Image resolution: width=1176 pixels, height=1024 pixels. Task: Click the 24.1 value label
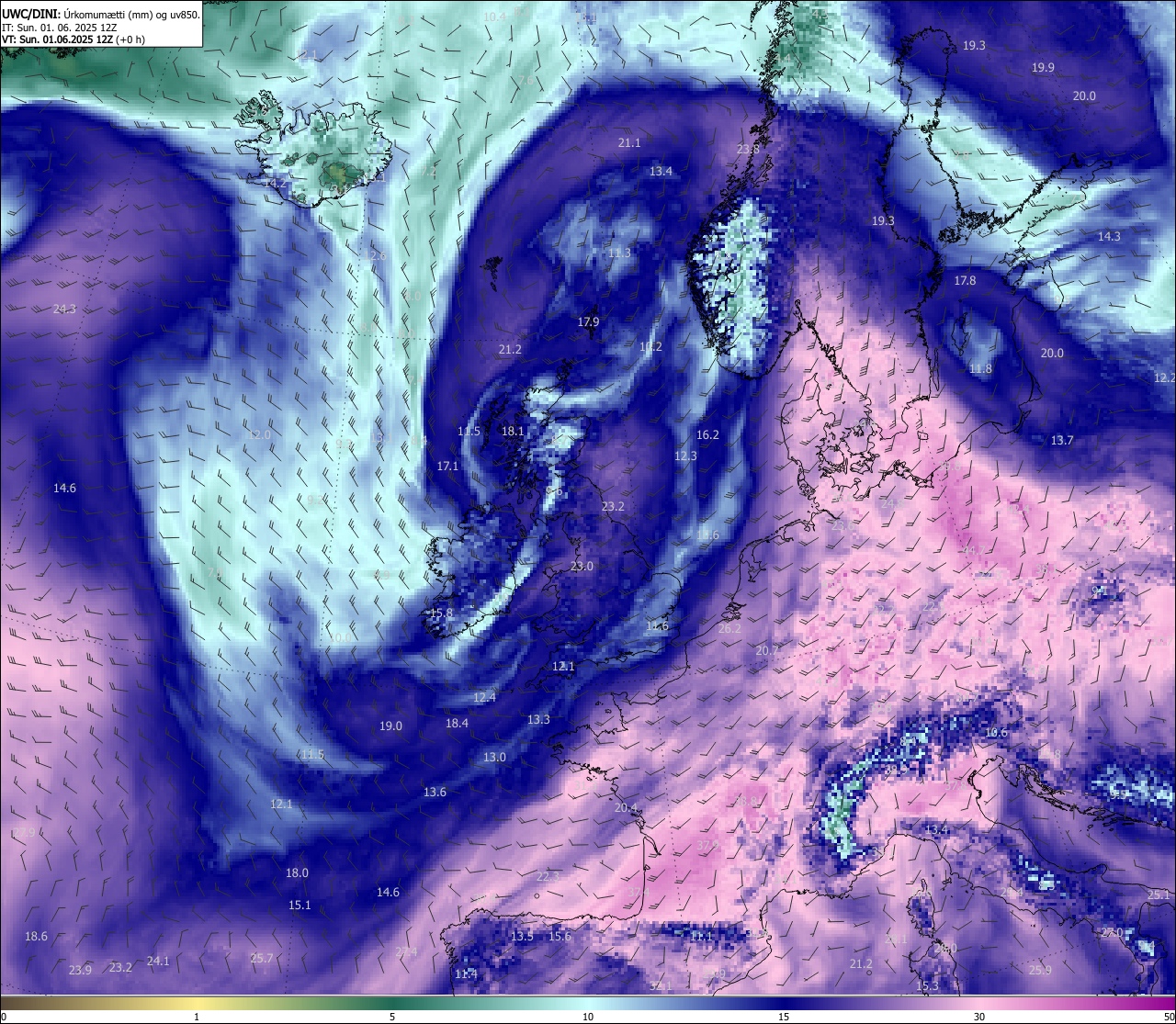click(x=158, y=962)
